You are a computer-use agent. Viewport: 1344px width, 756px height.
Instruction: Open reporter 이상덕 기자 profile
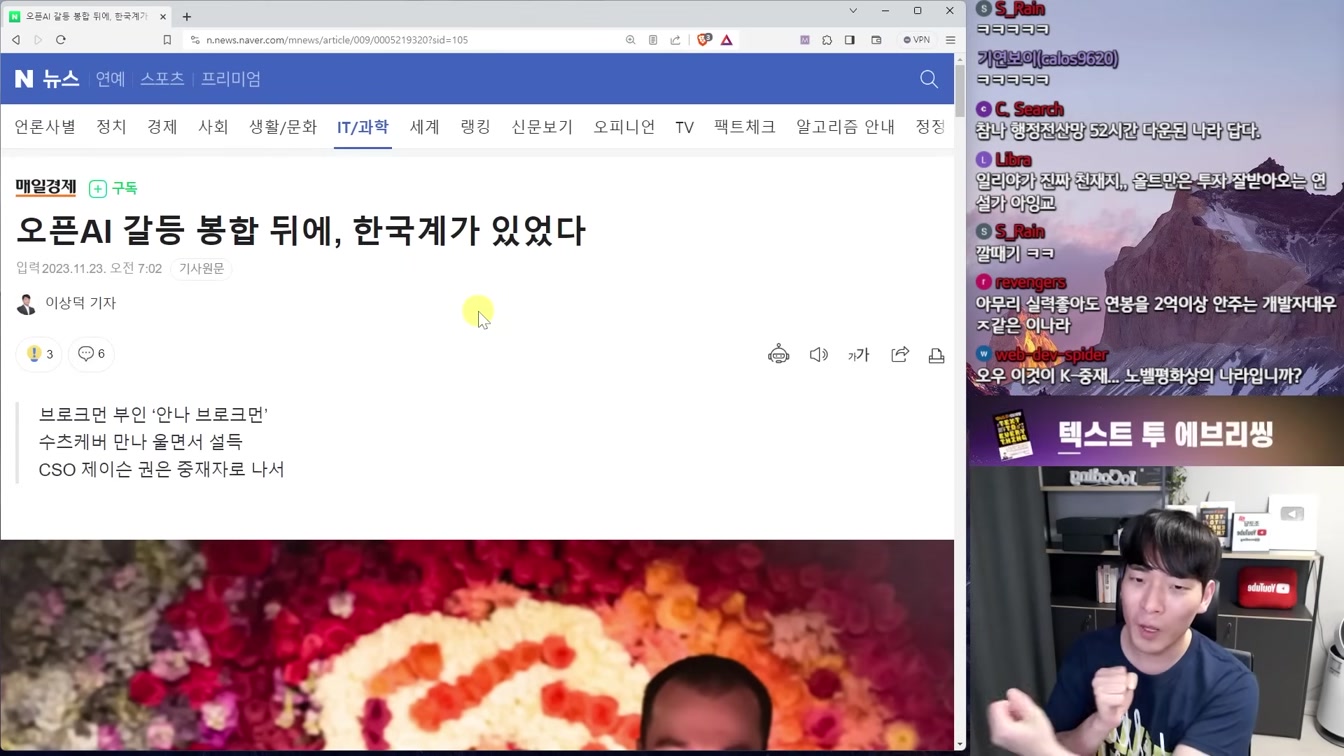click(67, 303)
